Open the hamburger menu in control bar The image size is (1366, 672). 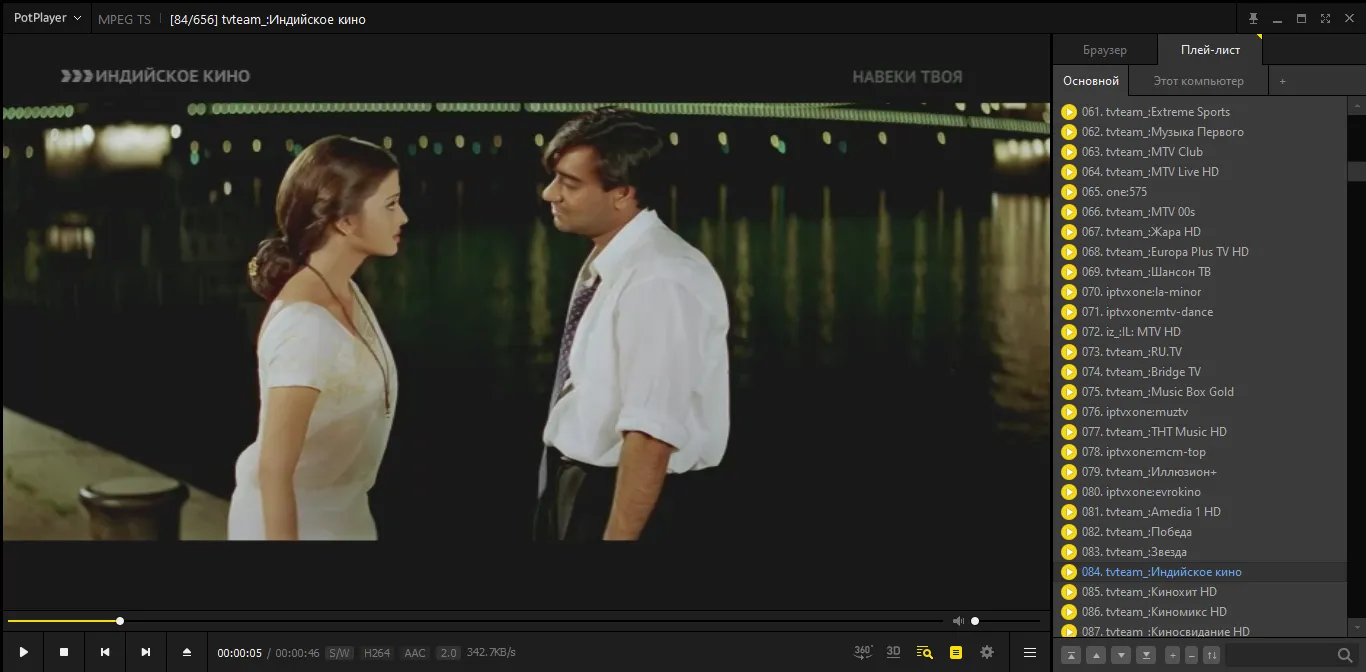coord(1030,652)
